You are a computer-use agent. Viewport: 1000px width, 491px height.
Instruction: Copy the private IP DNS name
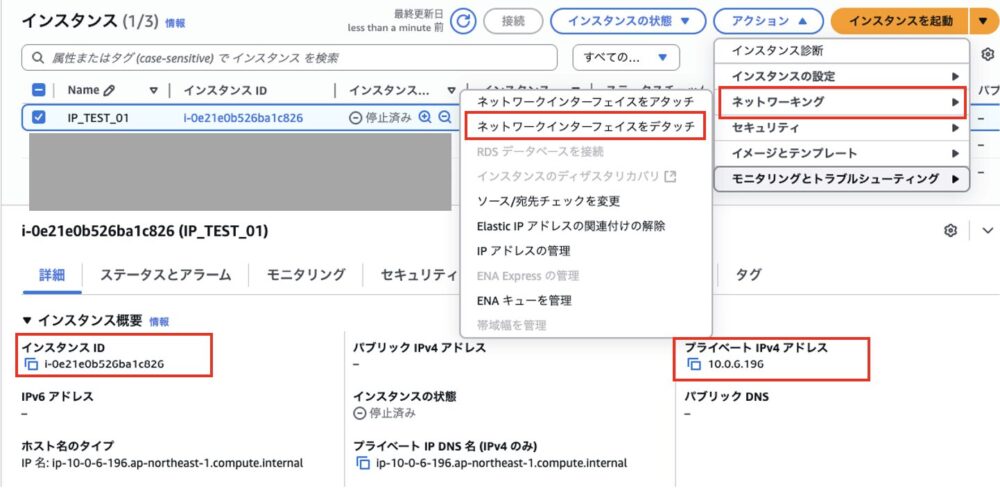364,463
